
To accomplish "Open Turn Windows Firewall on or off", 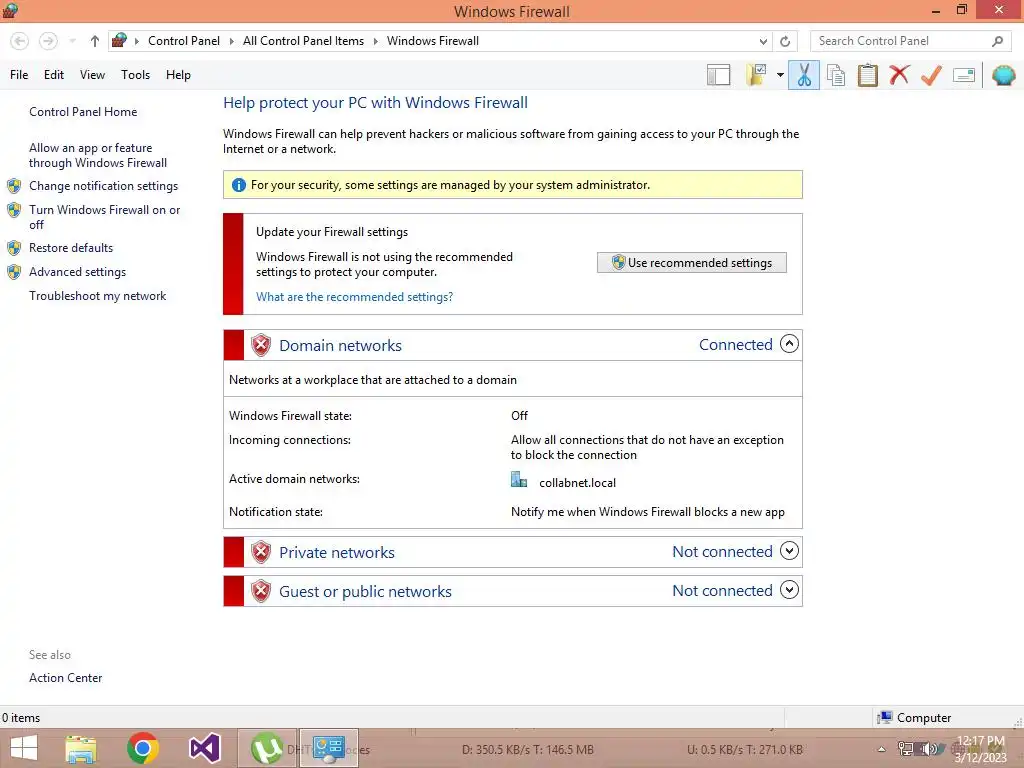I will pyautogui.click(x=104, y=217).
